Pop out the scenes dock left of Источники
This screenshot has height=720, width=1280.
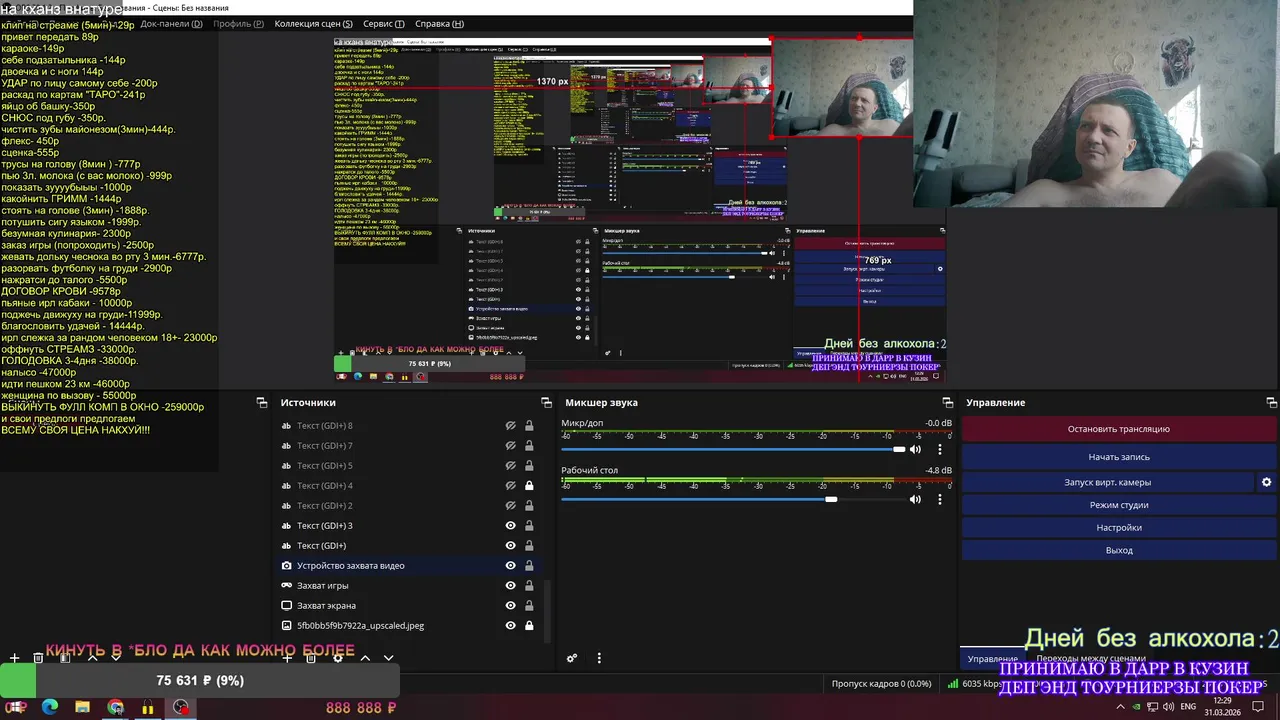tap(262, 403)
